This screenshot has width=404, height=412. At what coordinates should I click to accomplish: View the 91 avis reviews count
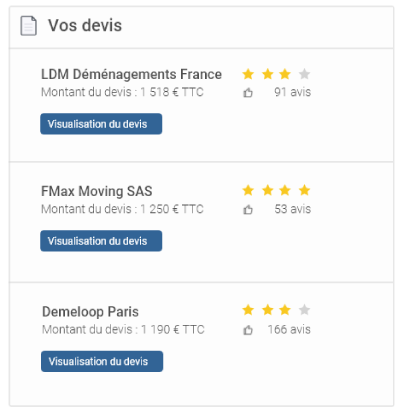[x=292, y=92]
